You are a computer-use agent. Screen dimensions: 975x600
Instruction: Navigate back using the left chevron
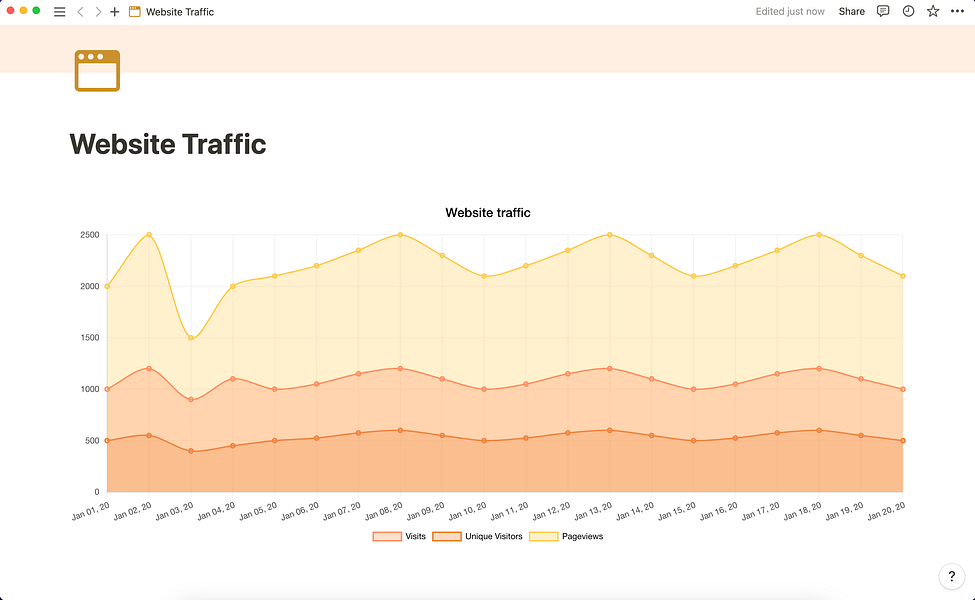click(80, 11)
